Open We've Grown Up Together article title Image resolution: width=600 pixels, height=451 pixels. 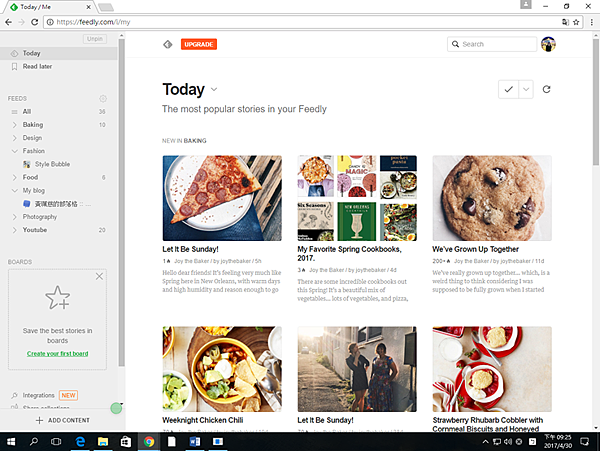point(475,249)
